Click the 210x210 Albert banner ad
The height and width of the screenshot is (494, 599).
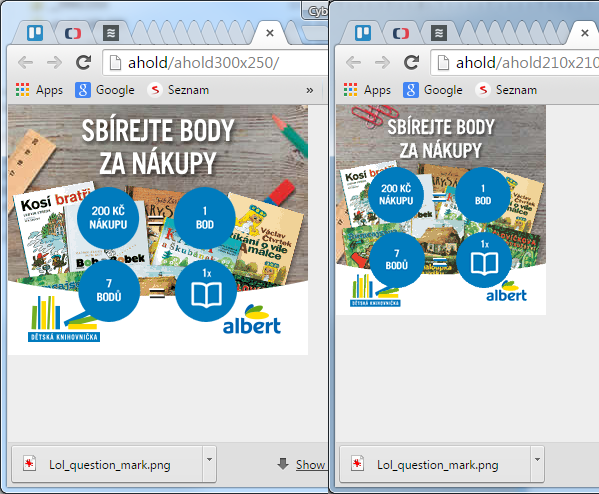pos(441,210)
